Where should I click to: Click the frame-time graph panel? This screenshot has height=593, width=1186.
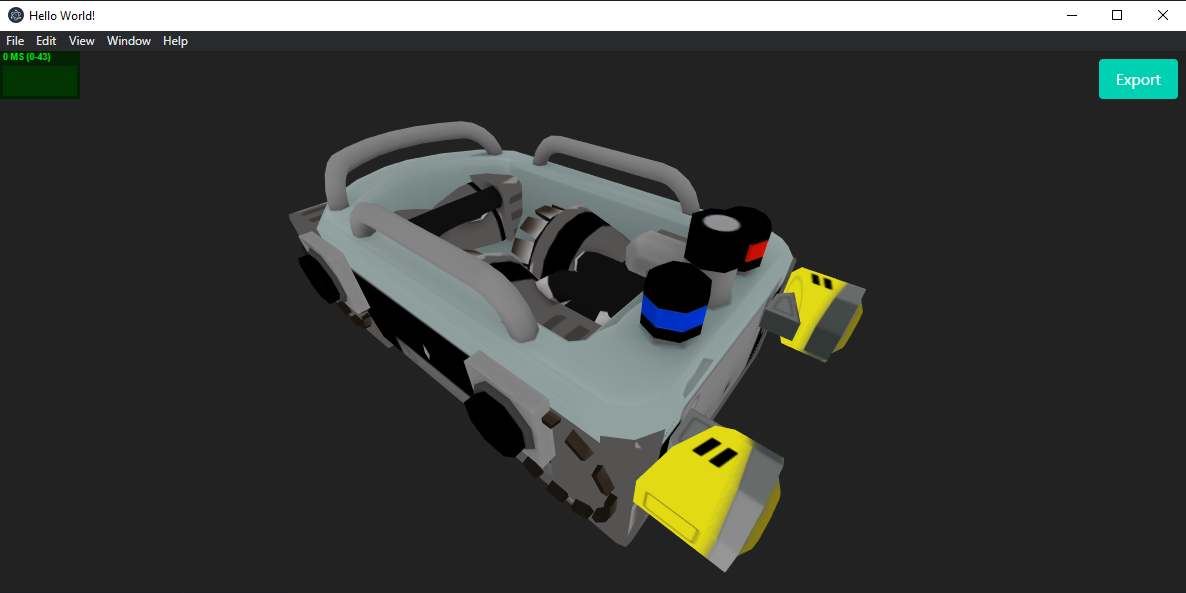(40, 75)
